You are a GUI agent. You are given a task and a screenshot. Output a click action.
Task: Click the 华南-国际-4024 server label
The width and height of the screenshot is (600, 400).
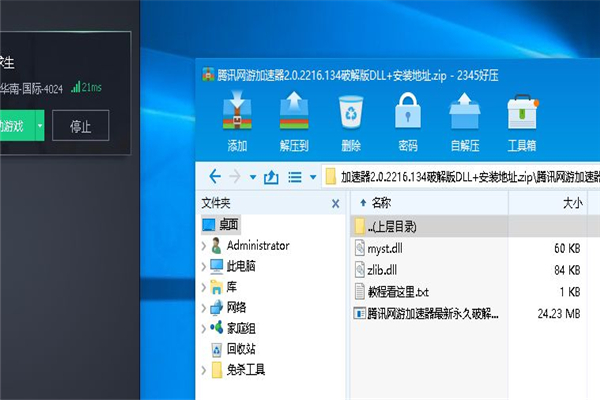[x=31, y=89]
